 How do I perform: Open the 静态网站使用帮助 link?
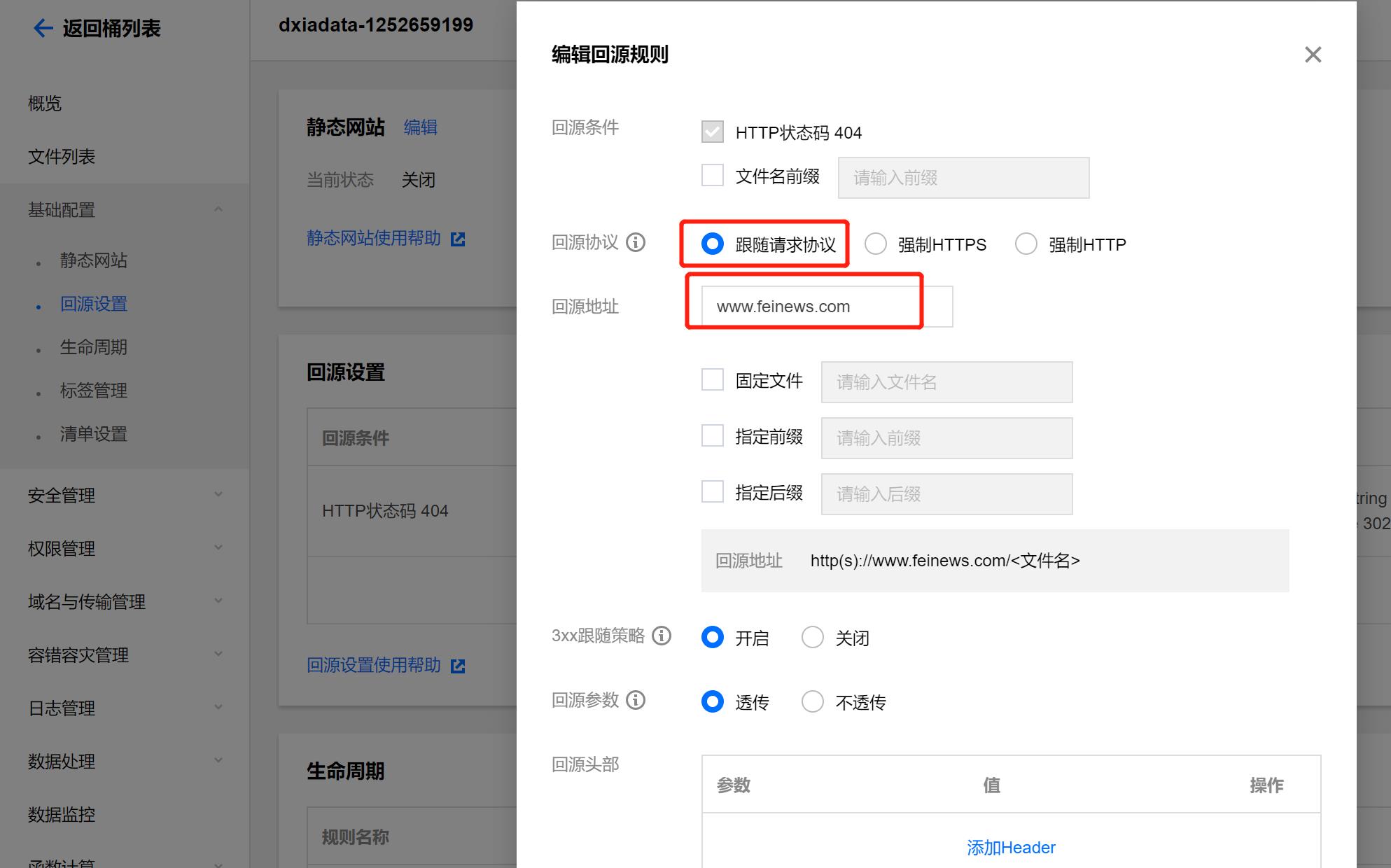point(374,238)
